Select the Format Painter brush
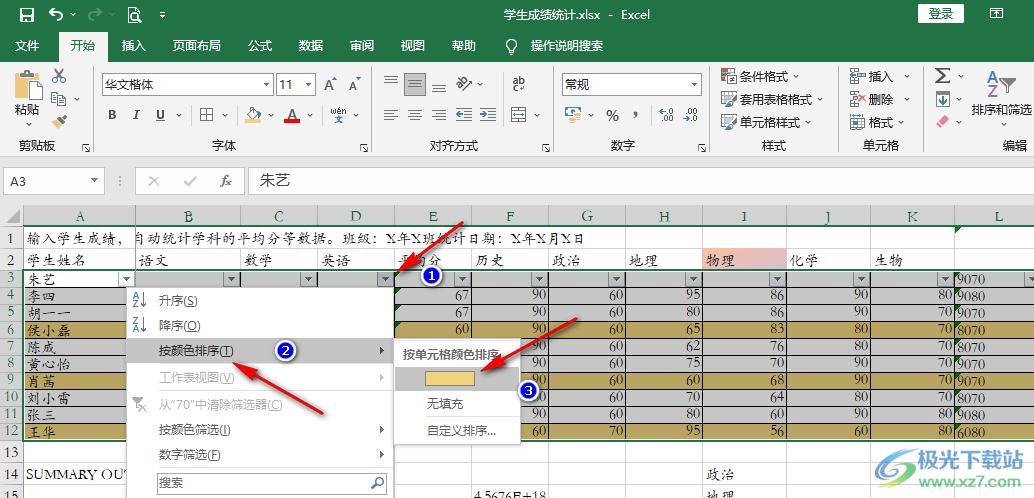The width and height of the screenshot is (1034, 498). pos(59,121)
